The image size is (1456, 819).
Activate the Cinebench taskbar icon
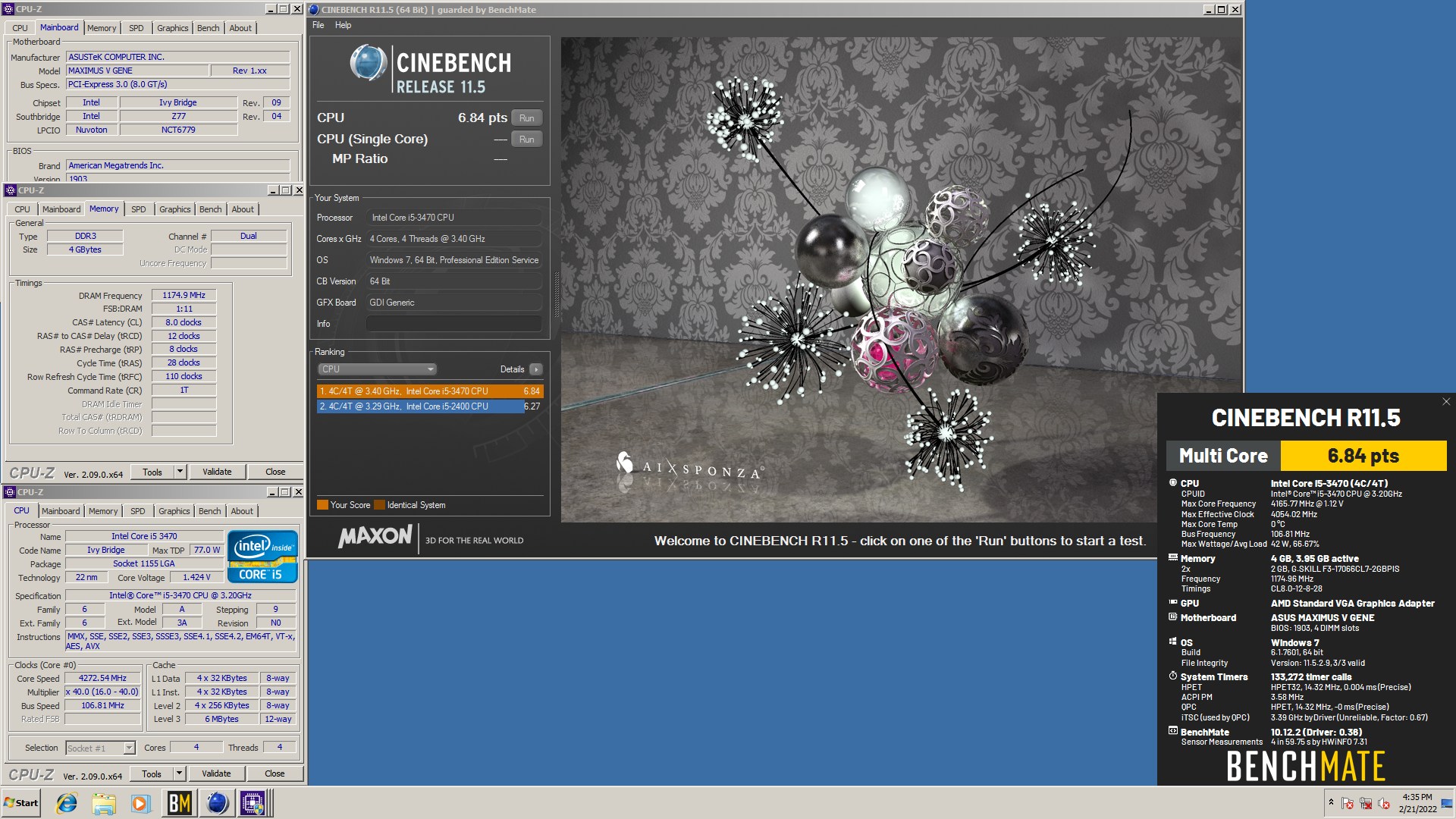218,803
